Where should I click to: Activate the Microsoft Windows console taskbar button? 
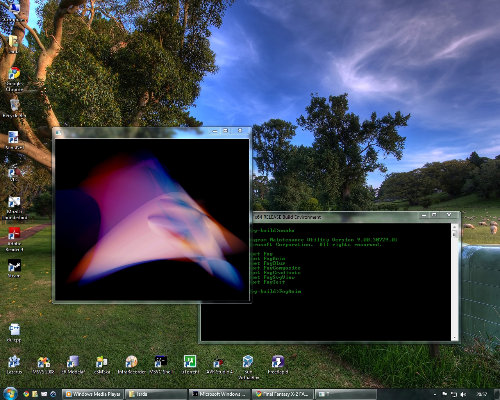pos(219,394)
